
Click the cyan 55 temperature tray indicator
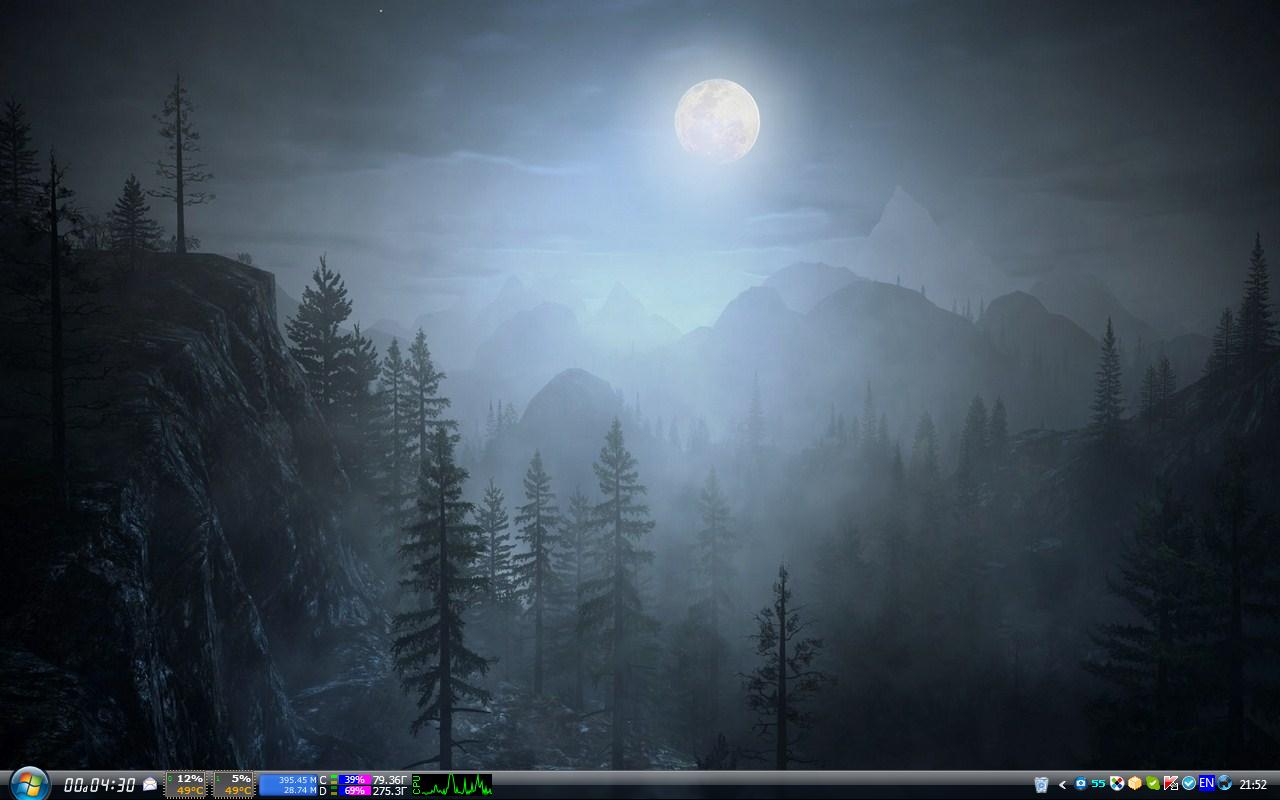tap(1099, 784)
